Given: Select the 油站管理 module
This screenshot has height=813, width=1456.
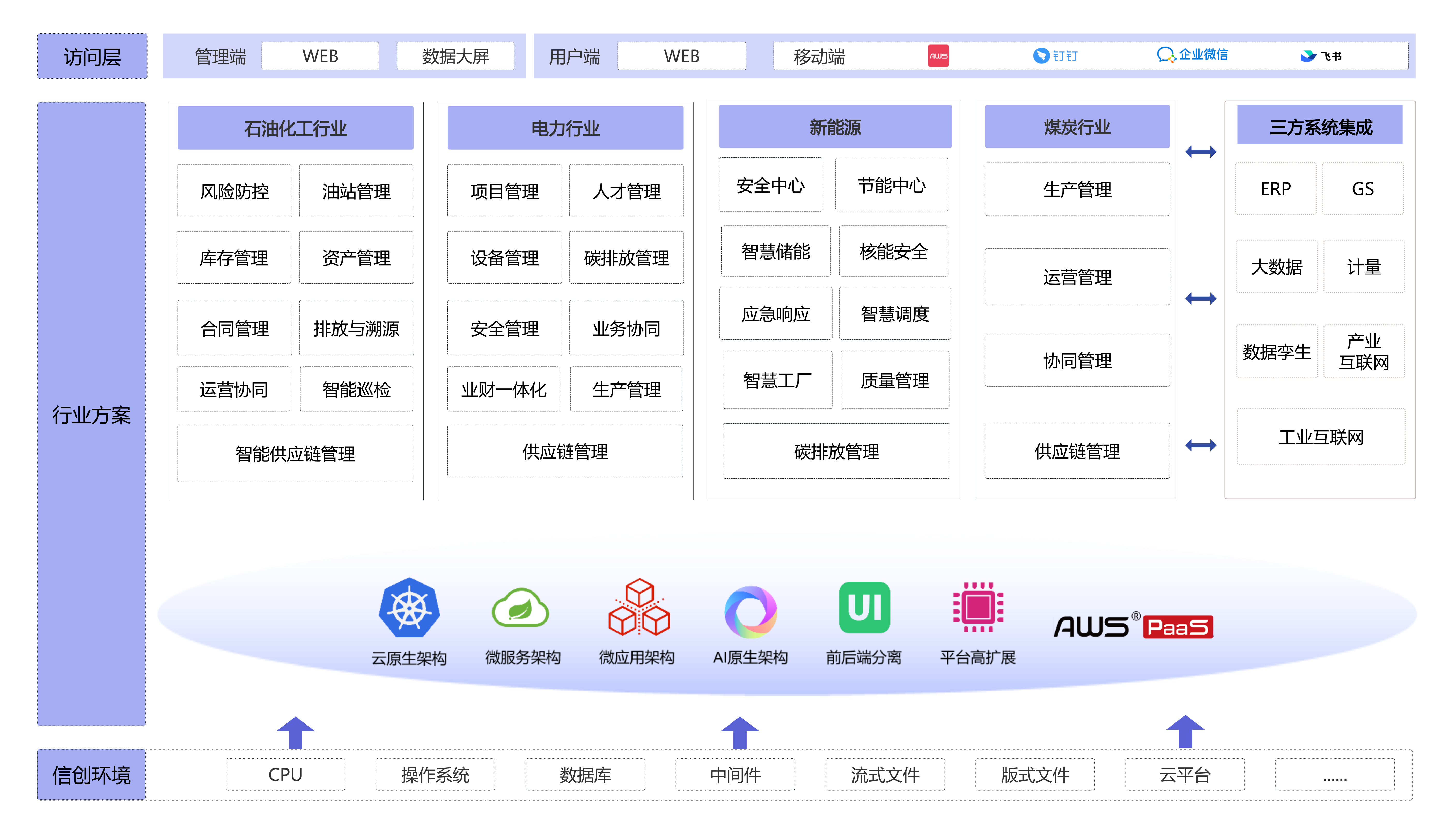Looking at the screenshot, I should tap(356, 191).
